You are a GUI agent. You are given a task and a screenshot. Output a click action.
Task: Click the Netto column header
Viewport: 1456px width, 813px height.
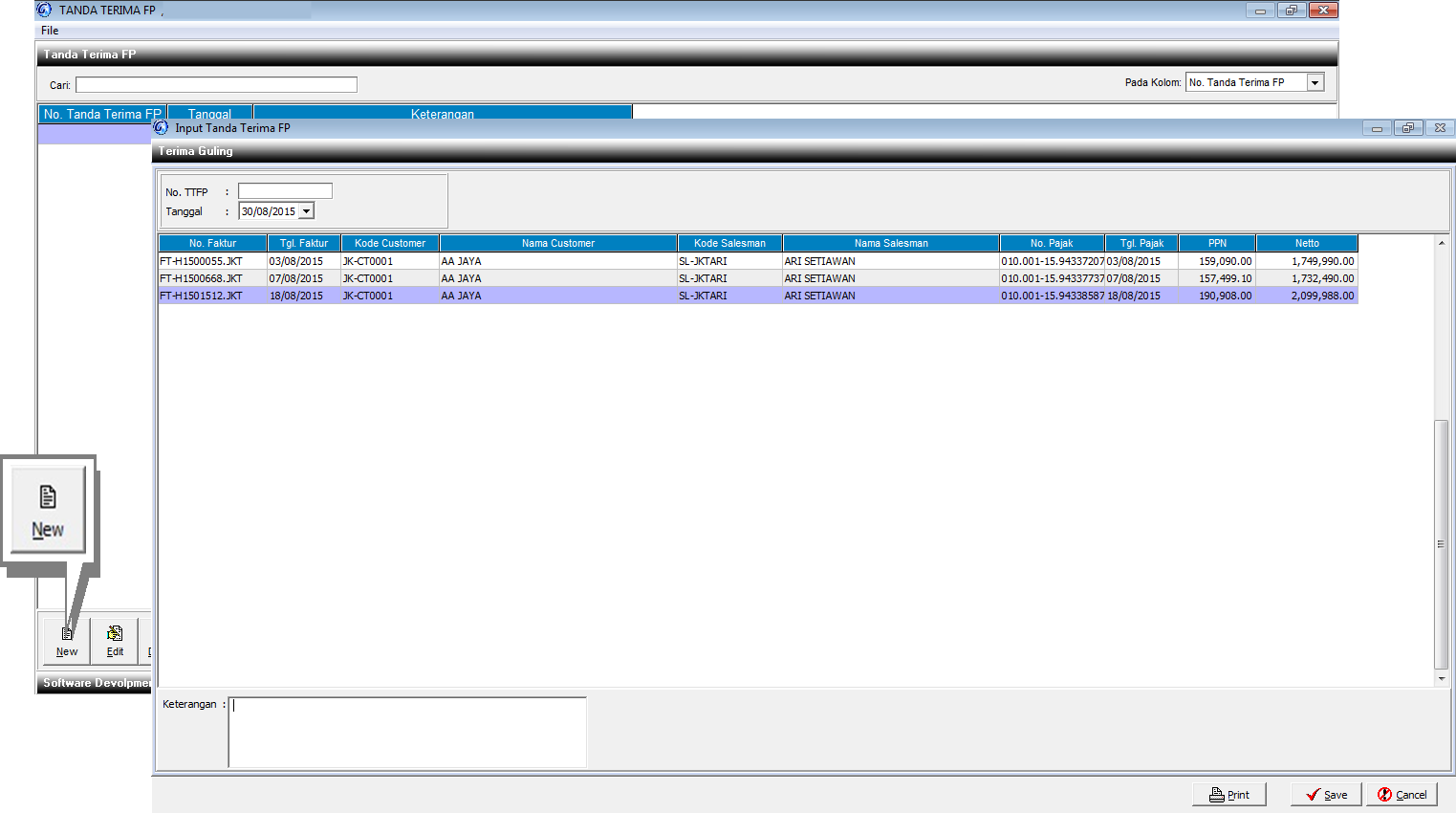pyautogui.click(x=1307, y=243)
